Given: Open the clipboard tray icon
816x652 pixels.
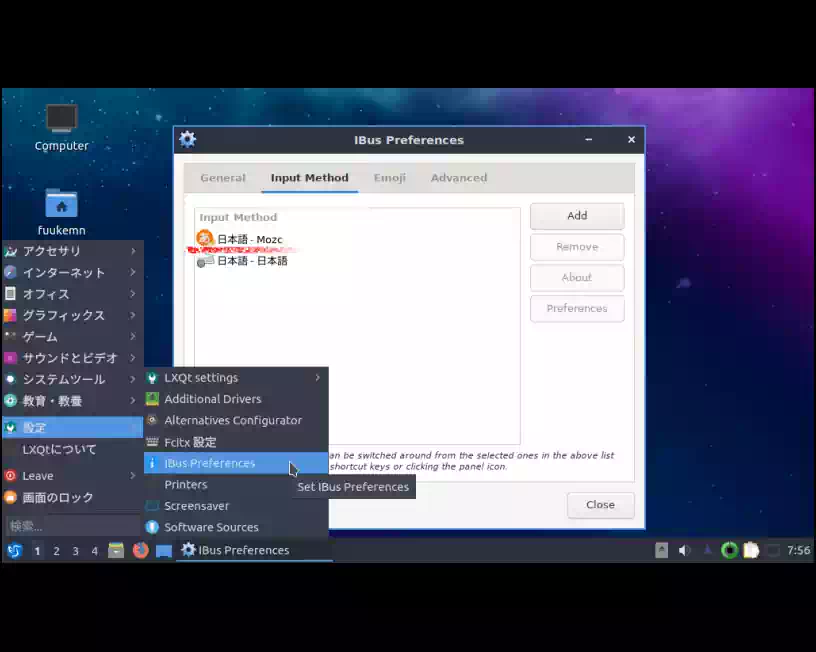Looking at the screenshot, I should pos(751,550).
